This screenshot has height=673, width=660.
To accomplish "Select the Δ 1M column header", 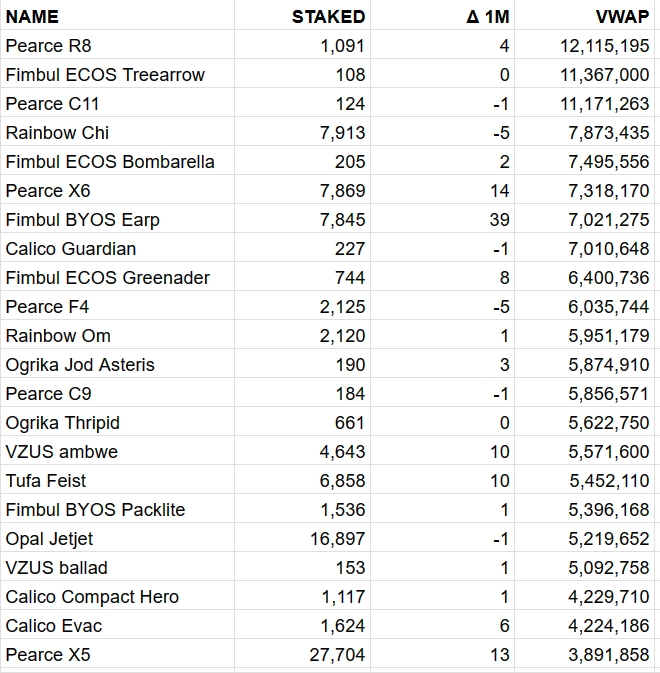I will pos(488,16).
